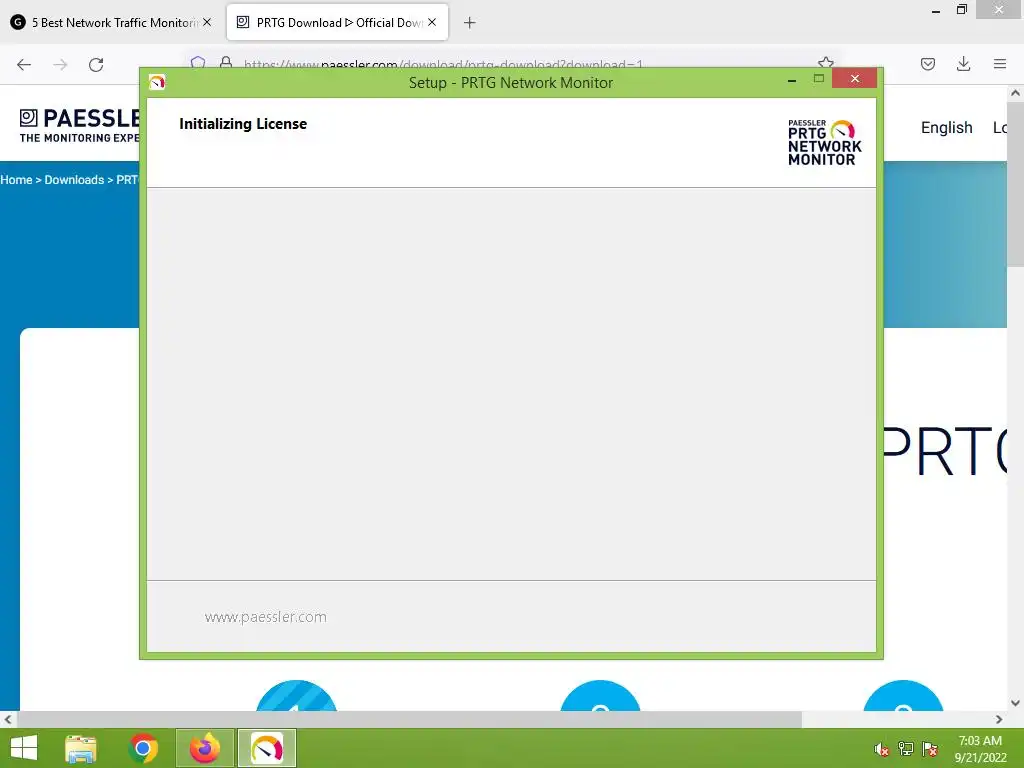Open the Action Center flag icon

point(930,749)
